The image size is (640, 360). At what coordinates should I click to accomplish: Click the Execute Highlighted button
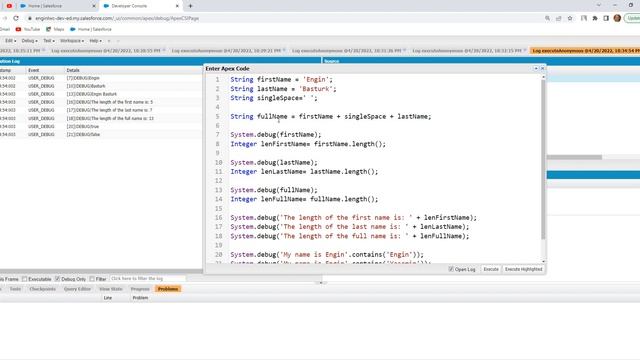pyautogui.click(x=523, y=269)
